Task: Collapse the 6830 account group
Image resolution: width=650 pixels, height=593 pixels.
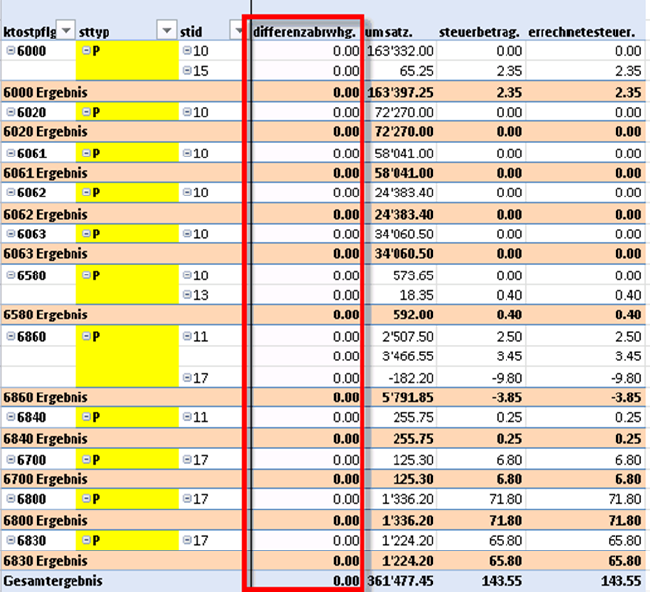Action: point(11,540)
